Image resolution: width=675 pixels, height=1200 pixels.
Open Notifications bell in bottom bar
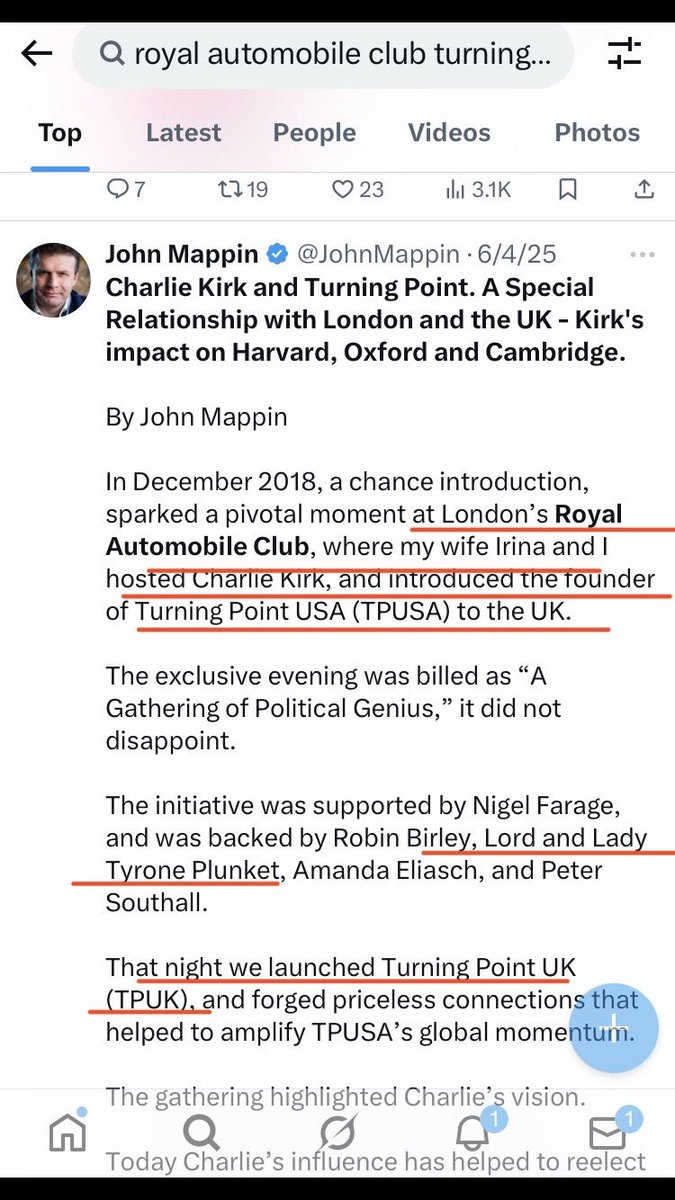click(473, 1132)
